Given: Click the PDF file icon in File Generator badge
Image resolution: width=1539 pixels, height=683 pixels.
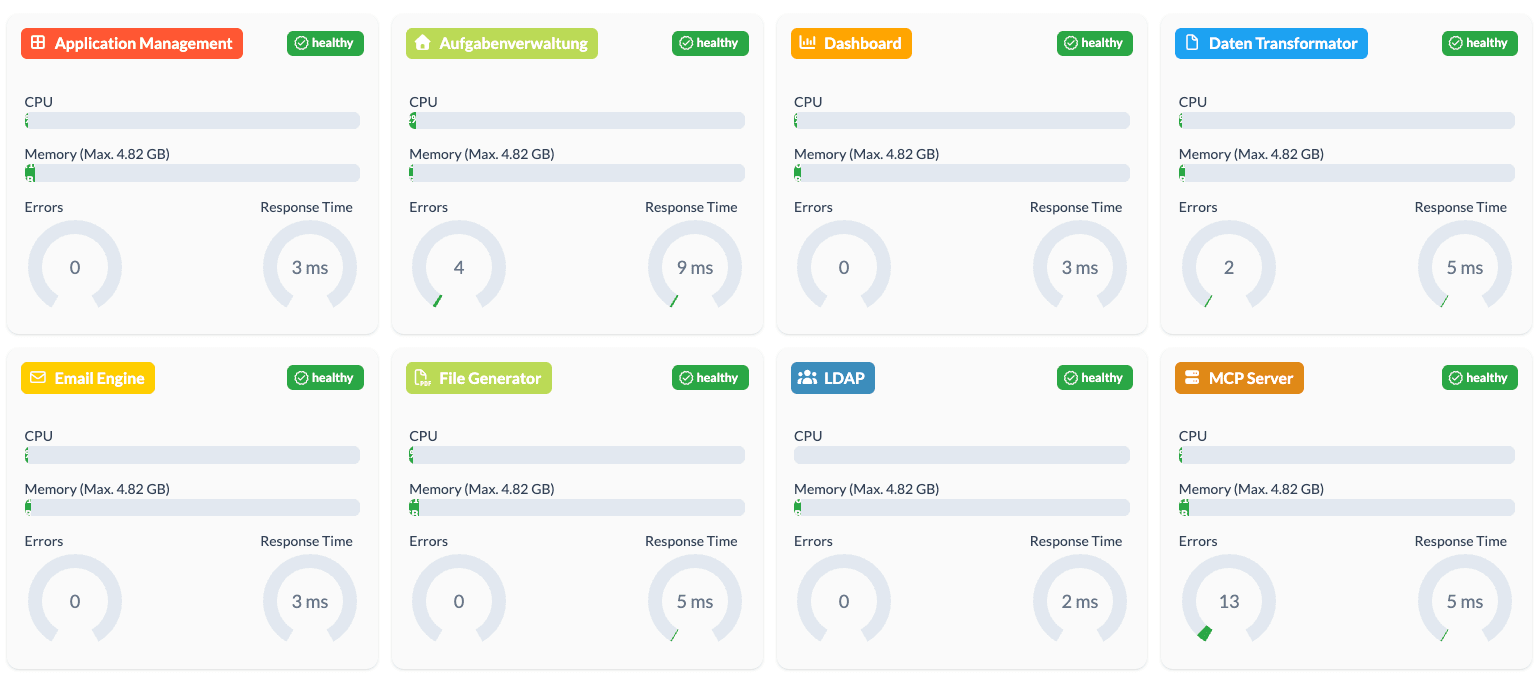Looking at the screenshot, I should point(423,378).
